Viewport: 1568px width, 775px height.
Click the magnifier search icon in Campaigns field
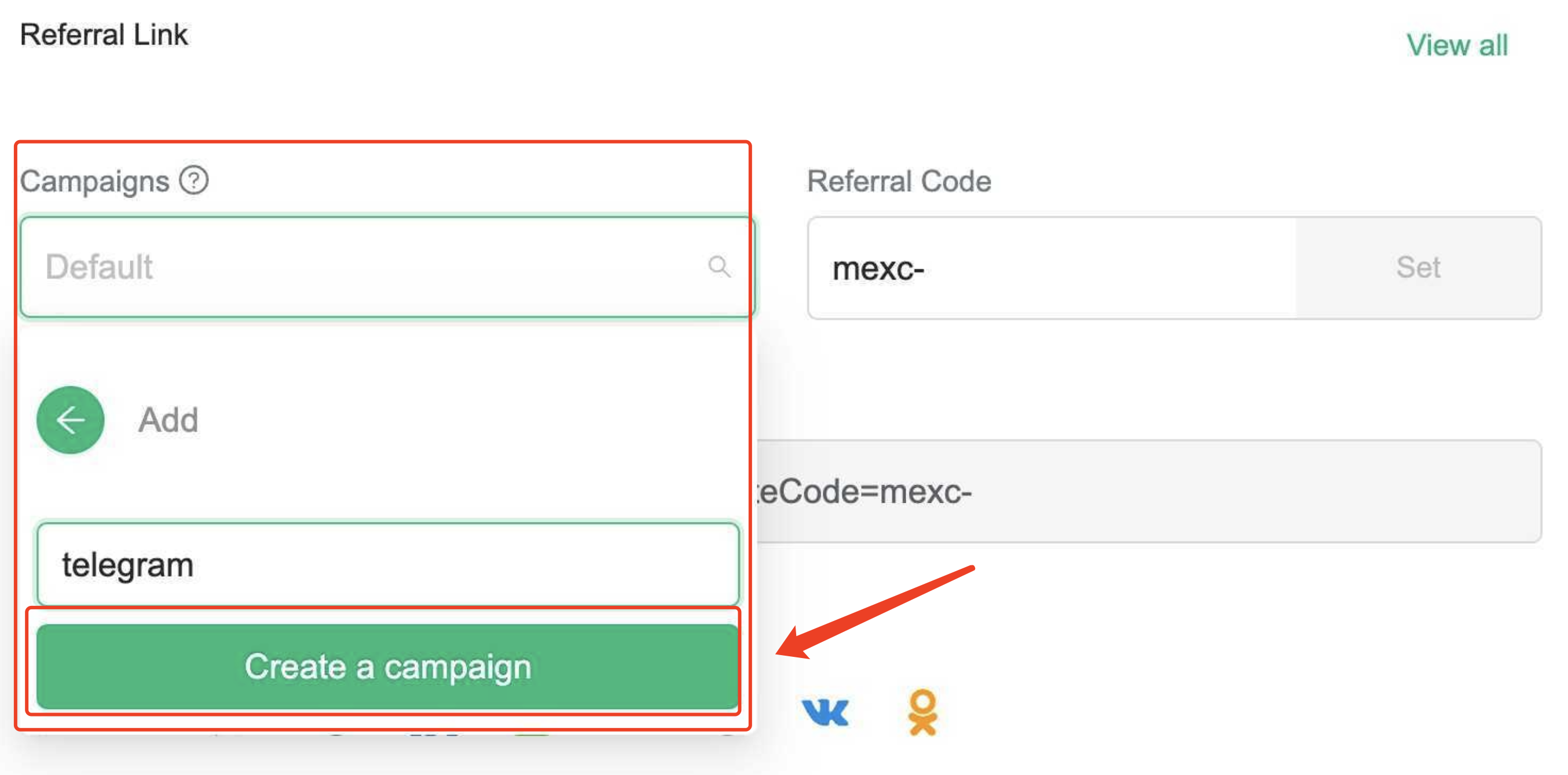pyautogui.click(x=720, y=266)
